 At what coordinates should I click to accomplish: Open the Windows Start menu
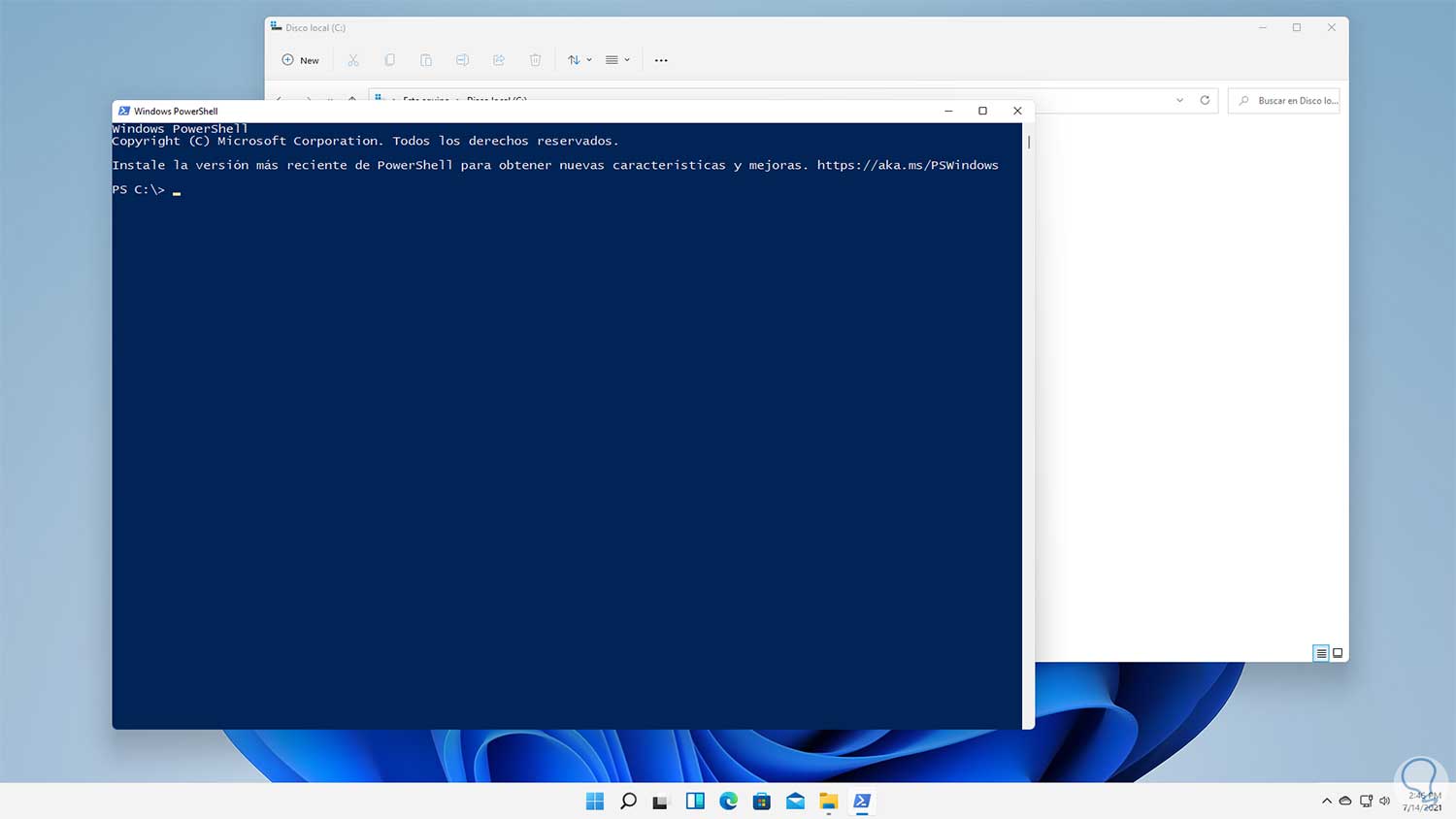(595, 801)
